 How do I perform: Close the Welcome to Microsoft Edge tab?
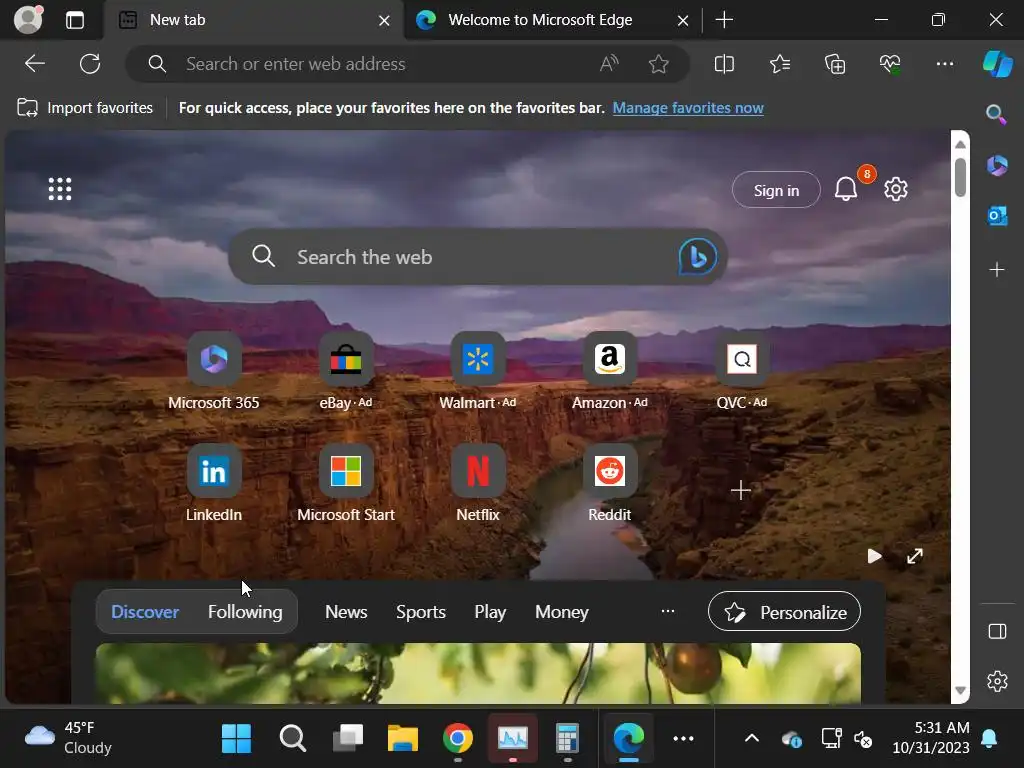pyautogui.click(x=682, y=21)
